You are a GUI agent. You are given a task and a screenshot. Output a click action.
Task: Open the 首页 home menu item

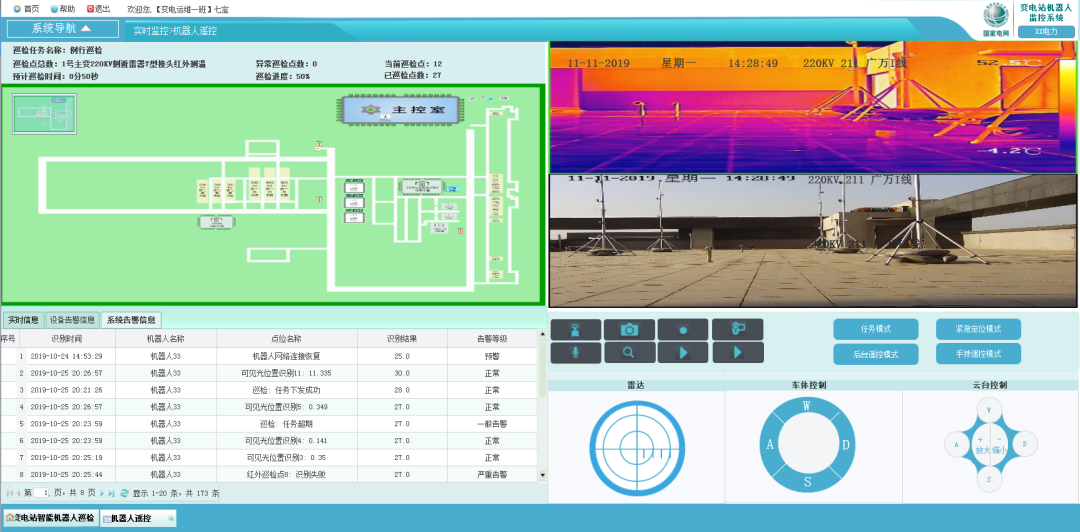(26, 9)
